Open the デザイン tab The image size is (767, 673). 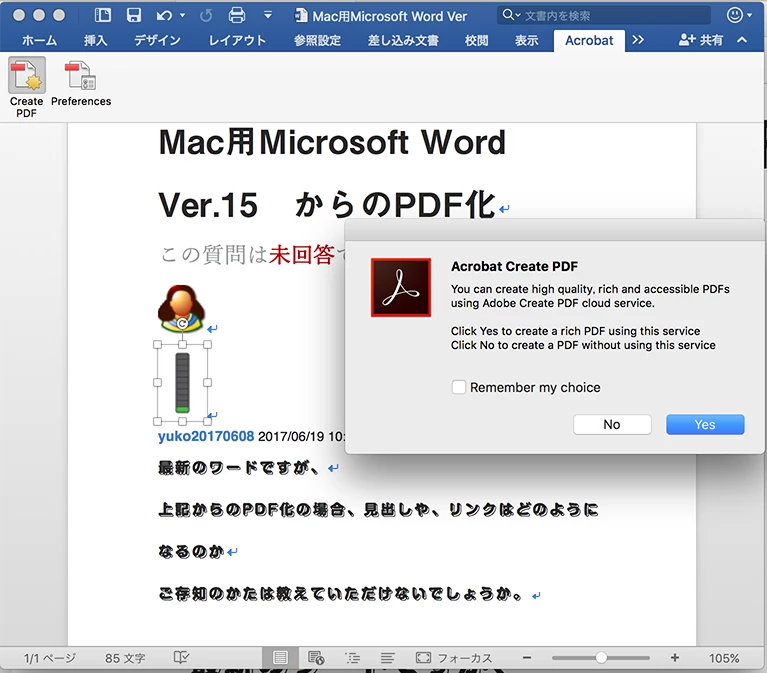pos(158,40)
